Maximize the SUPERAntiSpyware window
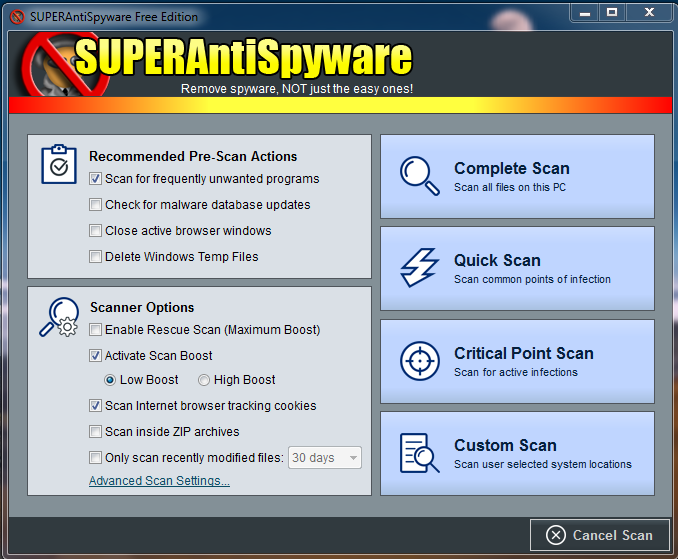678x559 pixels. (612, 13)
